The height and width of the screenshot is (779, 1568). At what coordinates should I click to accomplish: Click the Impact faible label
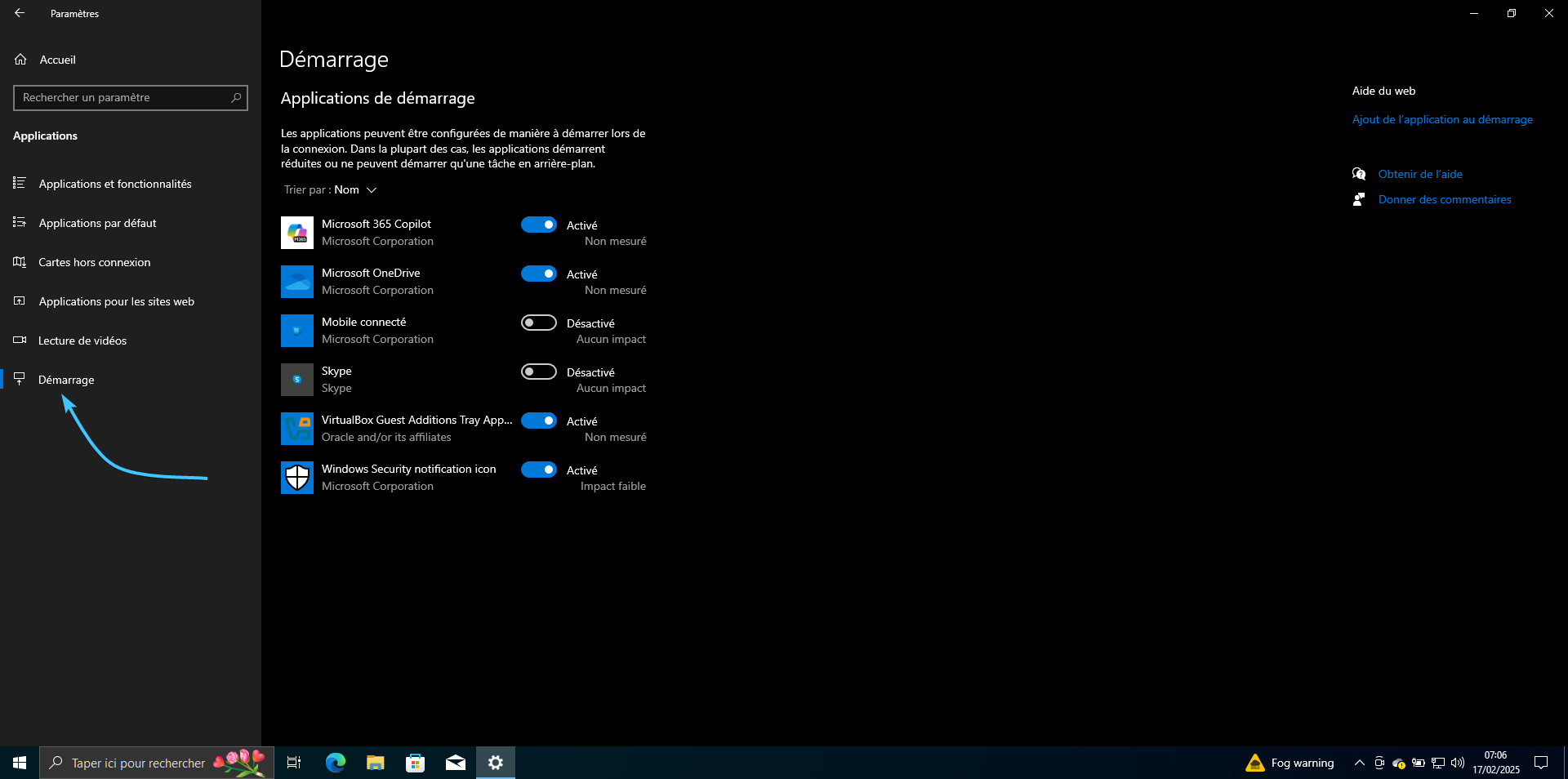613,486
